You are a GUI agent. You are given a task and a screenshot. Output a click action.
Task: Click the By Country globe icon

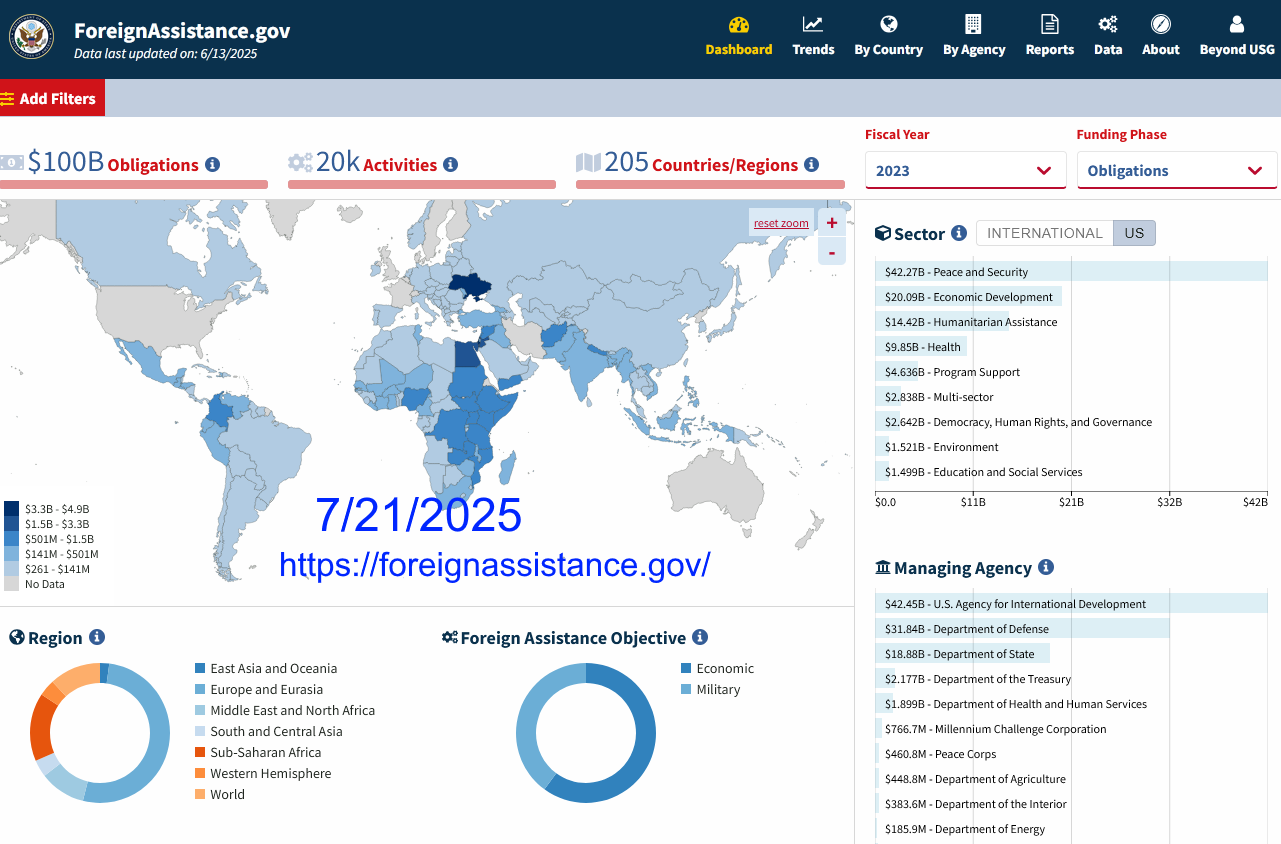point(888,24)
